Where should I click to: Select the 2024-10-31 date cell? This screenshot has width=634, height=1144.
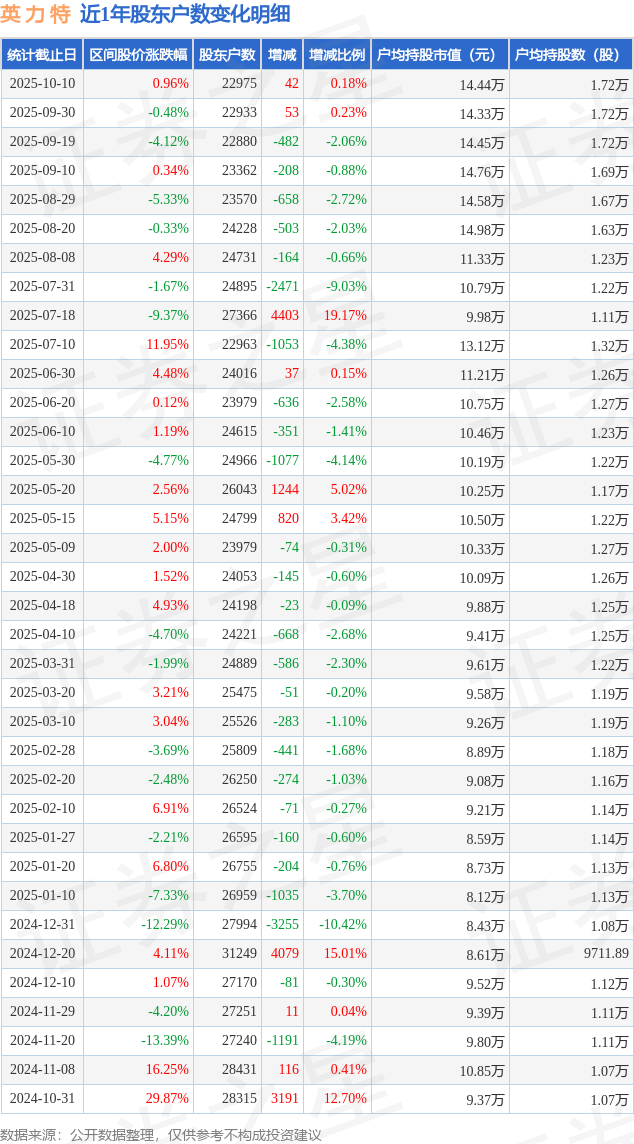pos(42,1099)
